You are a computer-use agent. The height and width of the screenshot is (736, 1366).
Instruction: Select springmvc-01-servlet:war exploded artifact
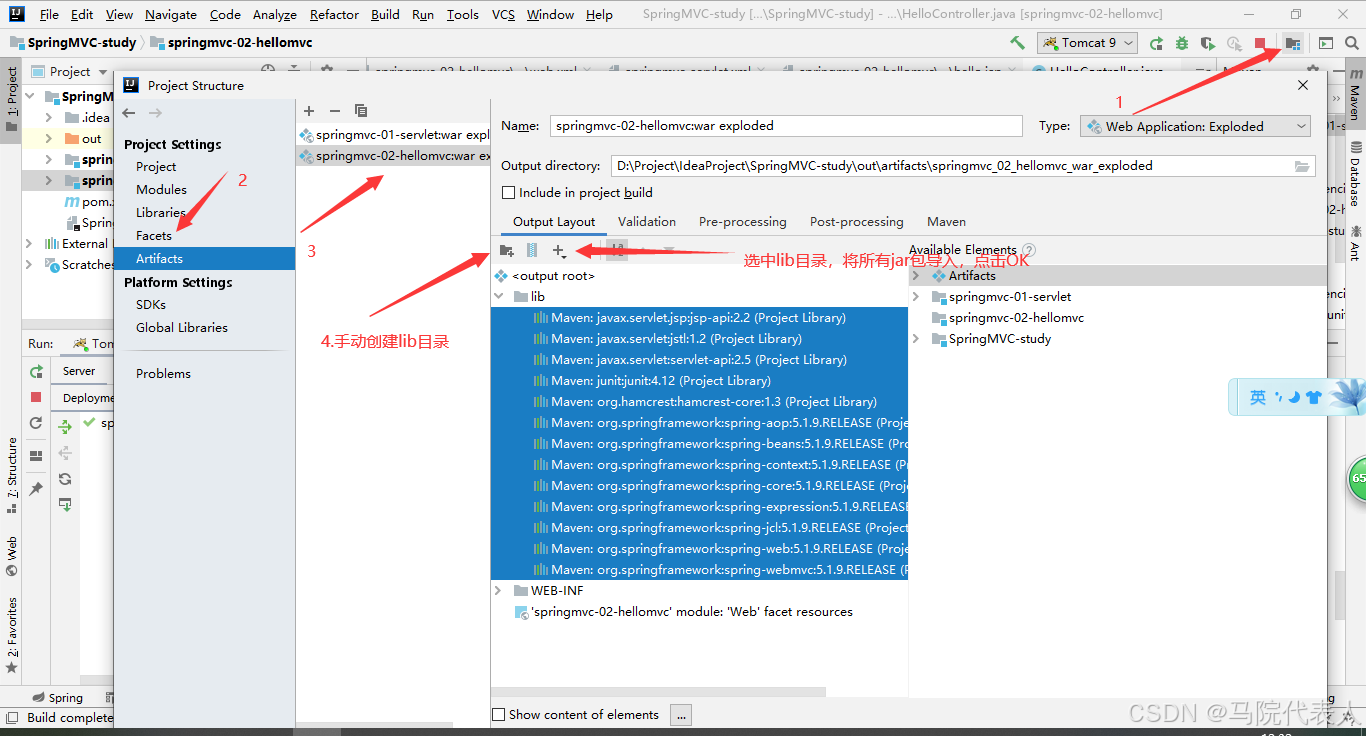(x=395, y=135)
